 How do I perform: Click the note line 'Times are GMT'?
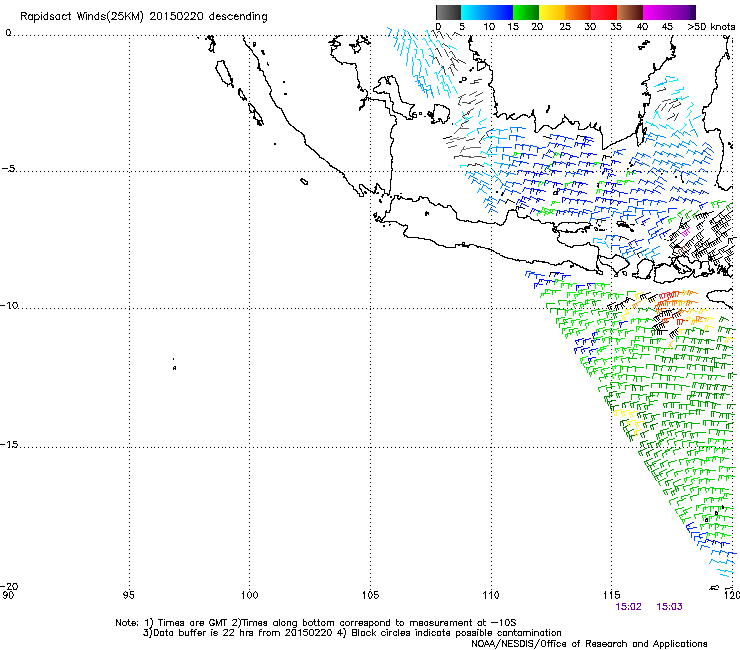coord(193,623)
